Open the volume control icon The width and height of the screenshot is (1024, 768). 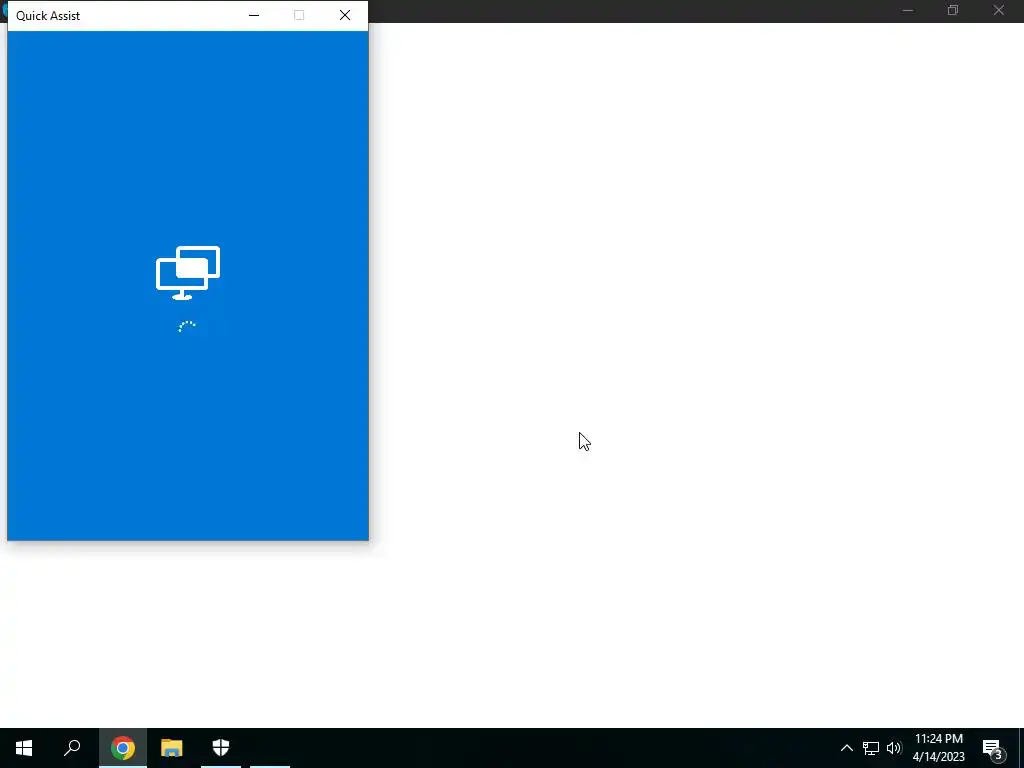[894, 748]
